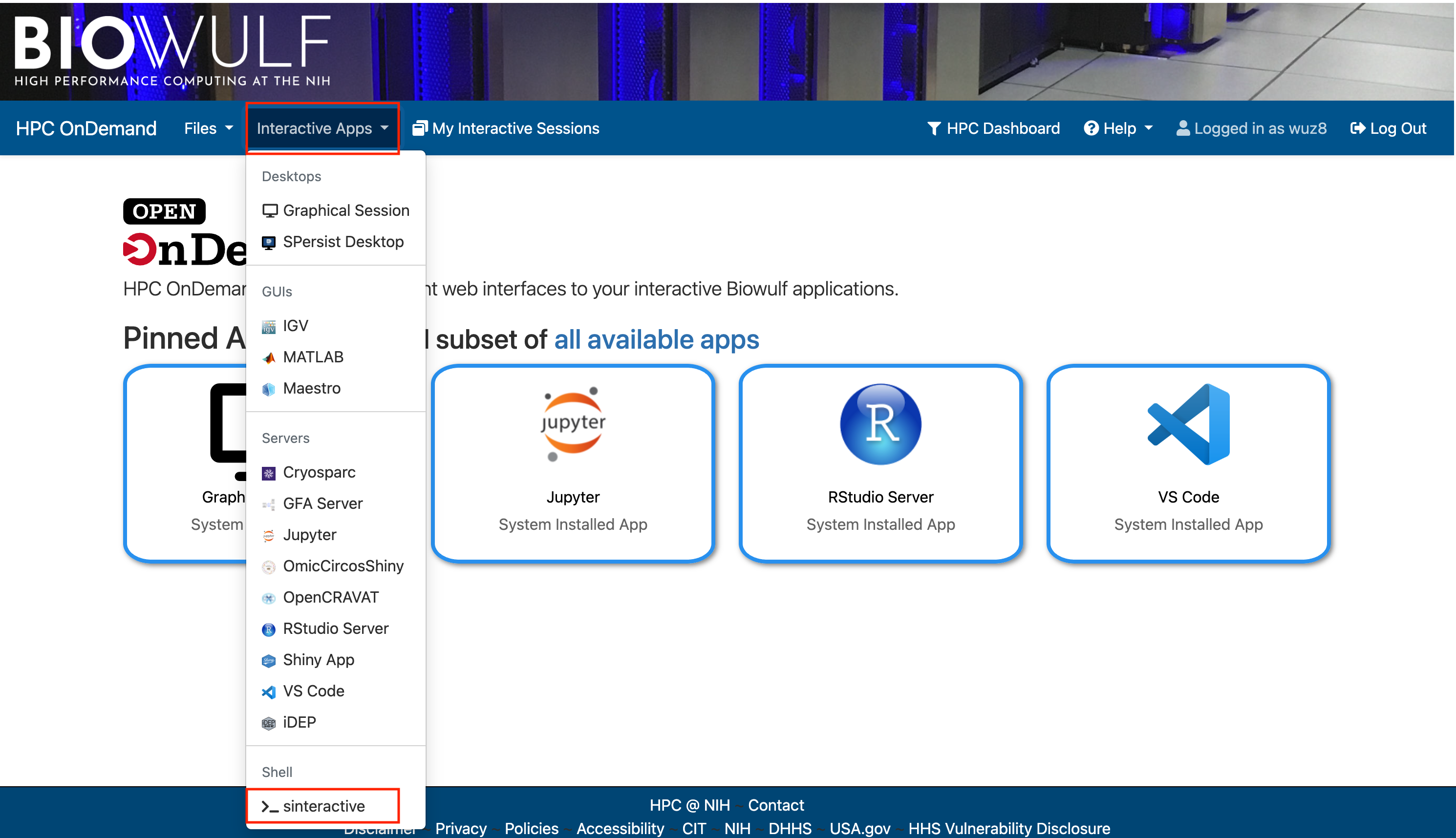Go to HPC OnDemand home link
The width and height of the screenshot is (1456, 838).
tap(86, 128)
